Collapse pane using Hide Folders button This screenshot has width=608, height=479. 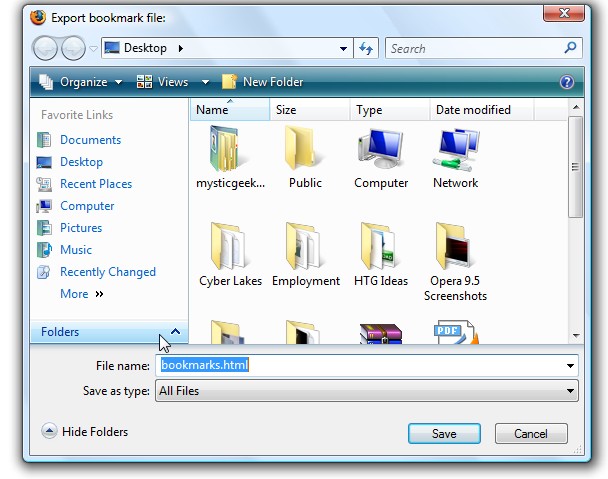85,431
